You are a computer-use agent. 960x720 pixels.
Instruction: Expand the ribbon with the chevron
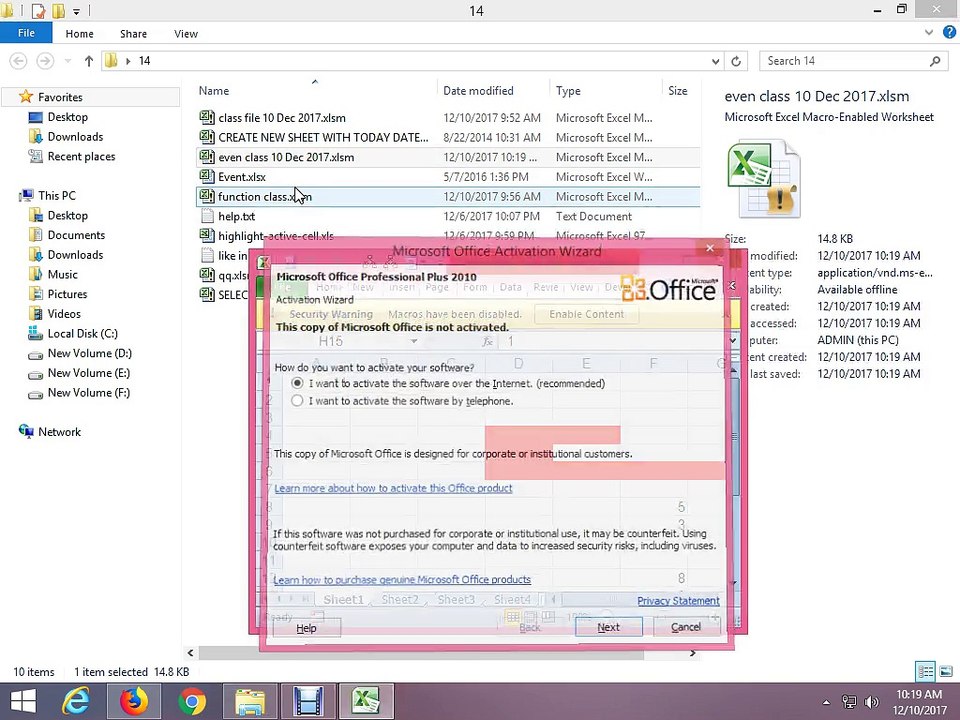pos(929,33)
